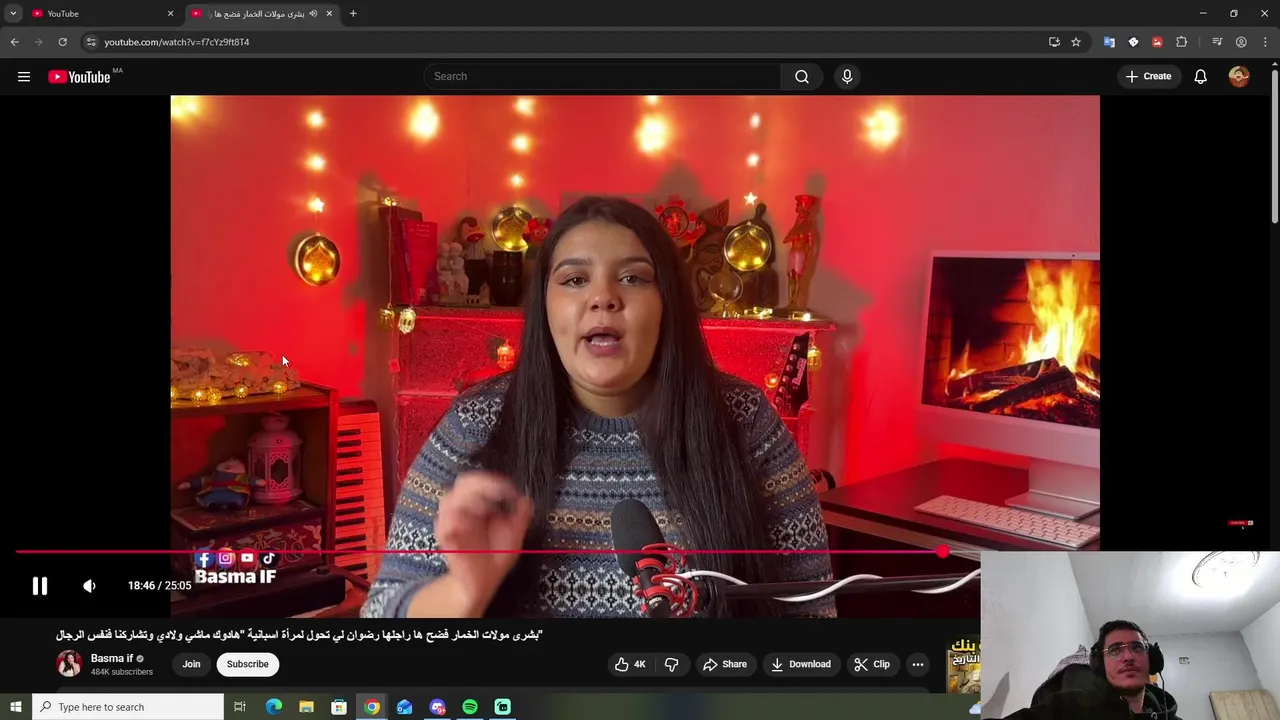Screen dimensions: 1280x720
Task: Join the Basma if channel membership
Action: 191,664
